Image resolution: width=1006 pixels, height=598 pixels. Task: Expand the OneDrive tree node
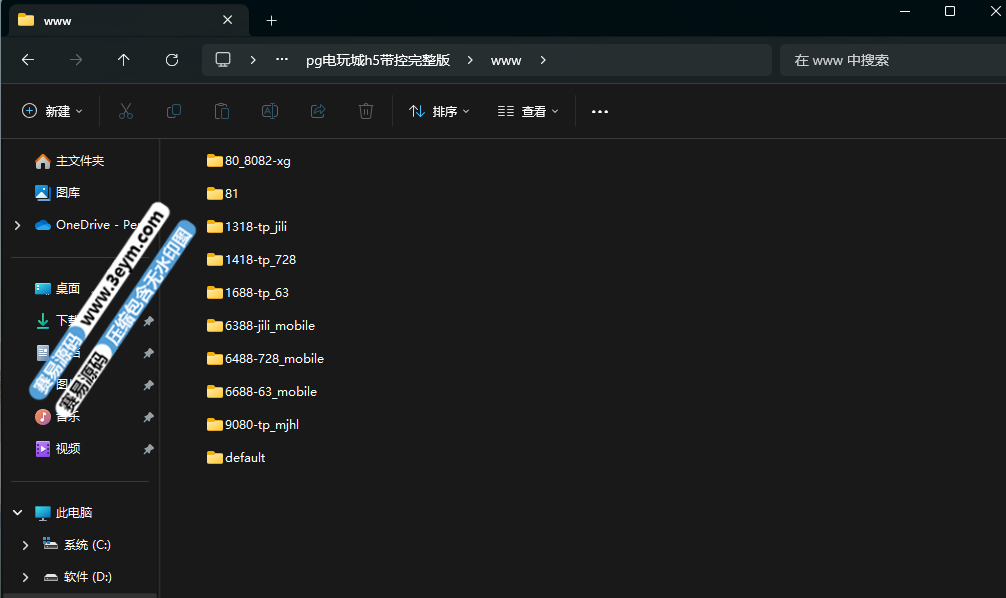coord(17,225)
